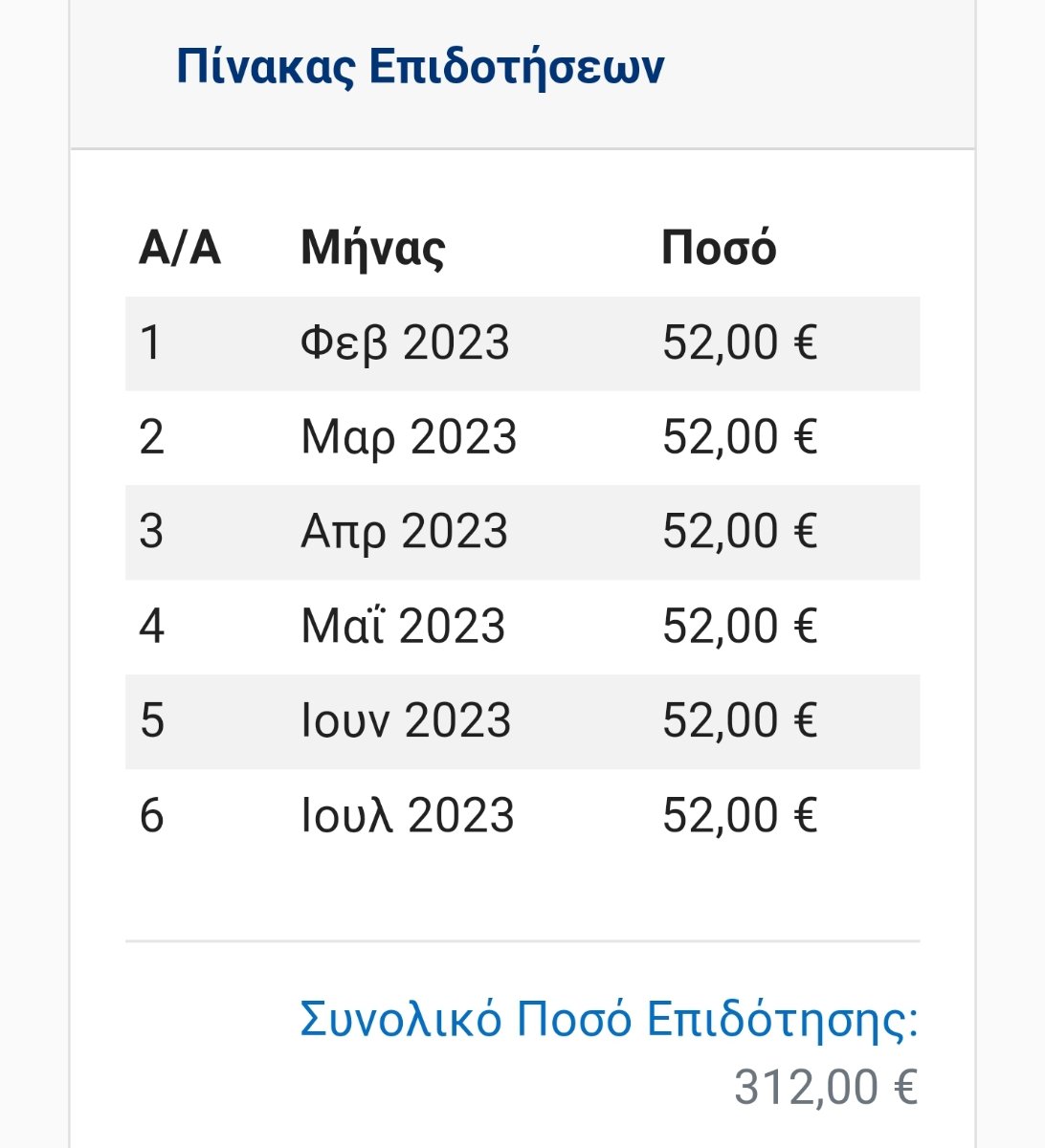1045x1148 pixels.
Task: Click the 52,00 € amount for Ιουλ 2023
Action: (740, 815)
